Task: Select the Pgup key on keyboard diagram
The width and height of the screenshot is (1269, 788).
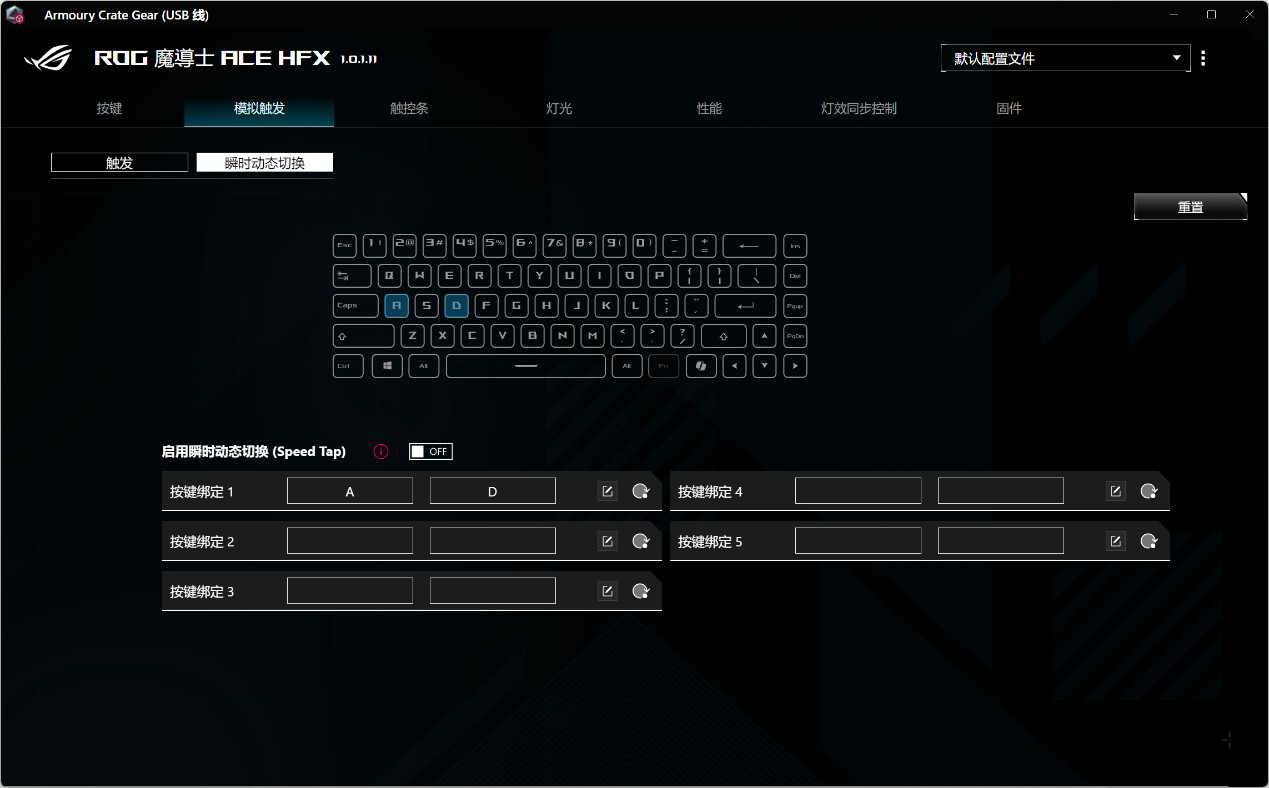Action: point(795,306)
